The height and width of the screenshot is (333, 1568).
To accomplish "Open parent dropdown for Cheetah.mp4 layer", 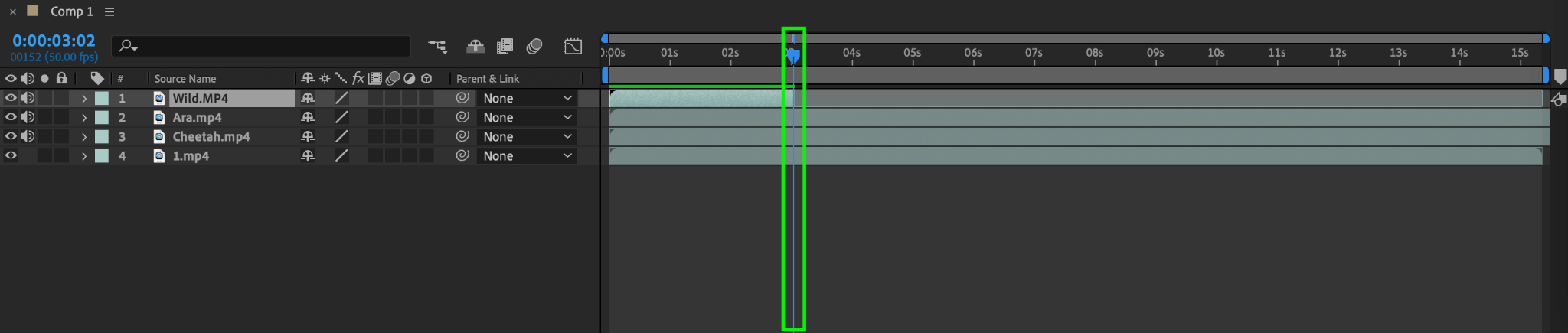I will [x=527, y=136].
